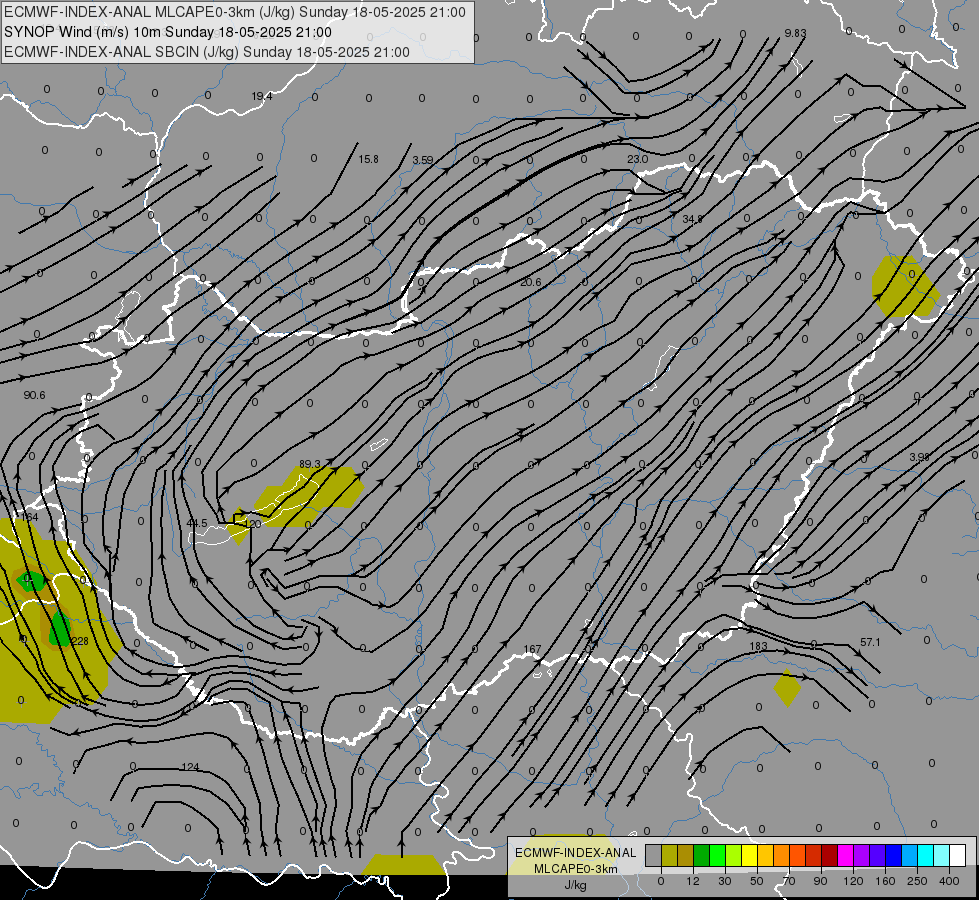Click the olive-yellow legend swatch above 0
Viewport: 979px width, 900px height.
pos(669,855)
